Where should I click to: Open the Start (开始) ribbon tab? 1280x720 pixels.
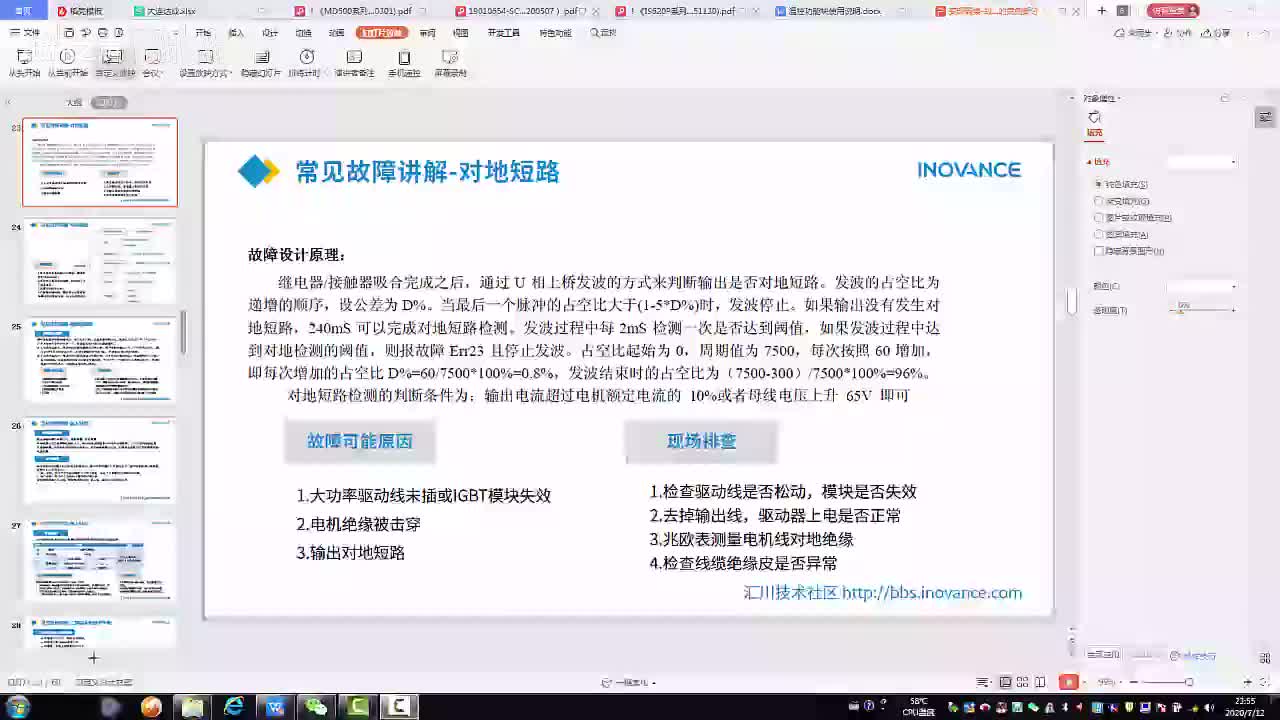click(x=203, y=33)
